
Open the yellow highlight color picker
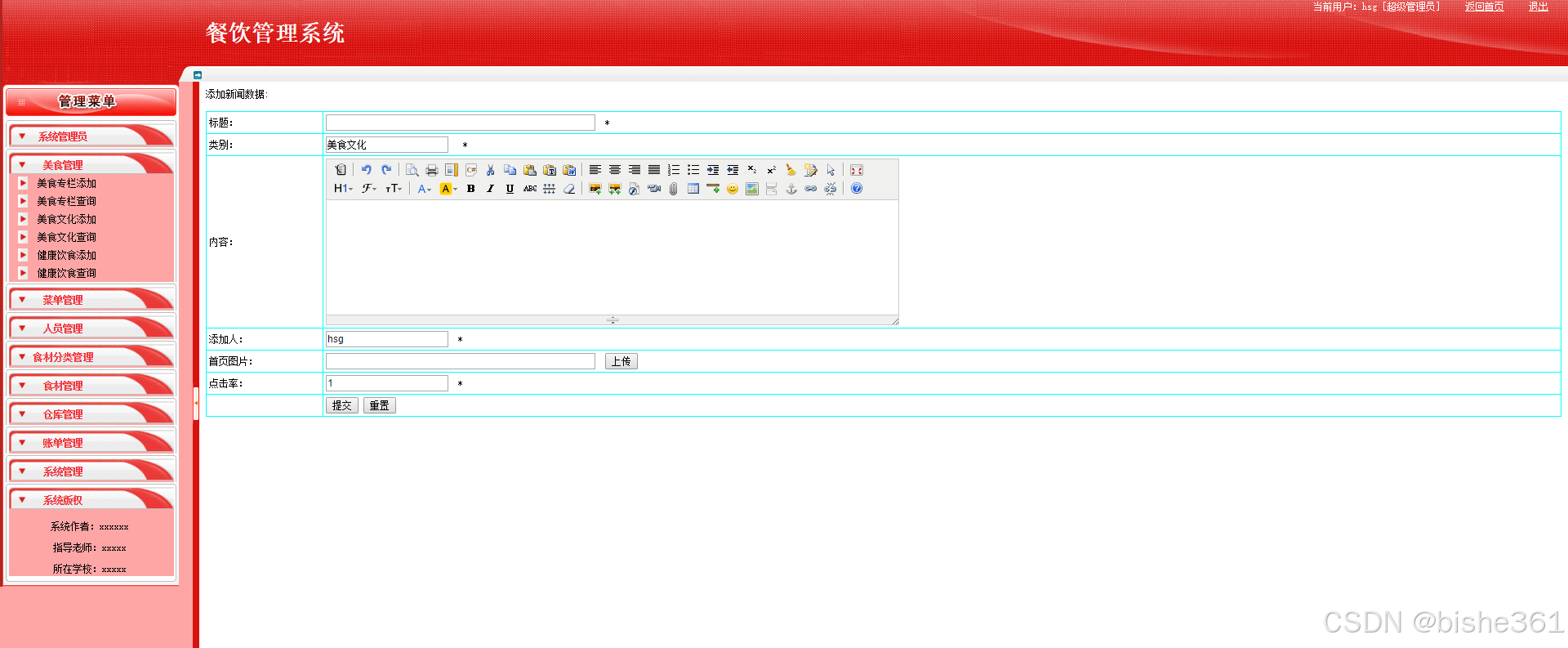click(448, 189)
